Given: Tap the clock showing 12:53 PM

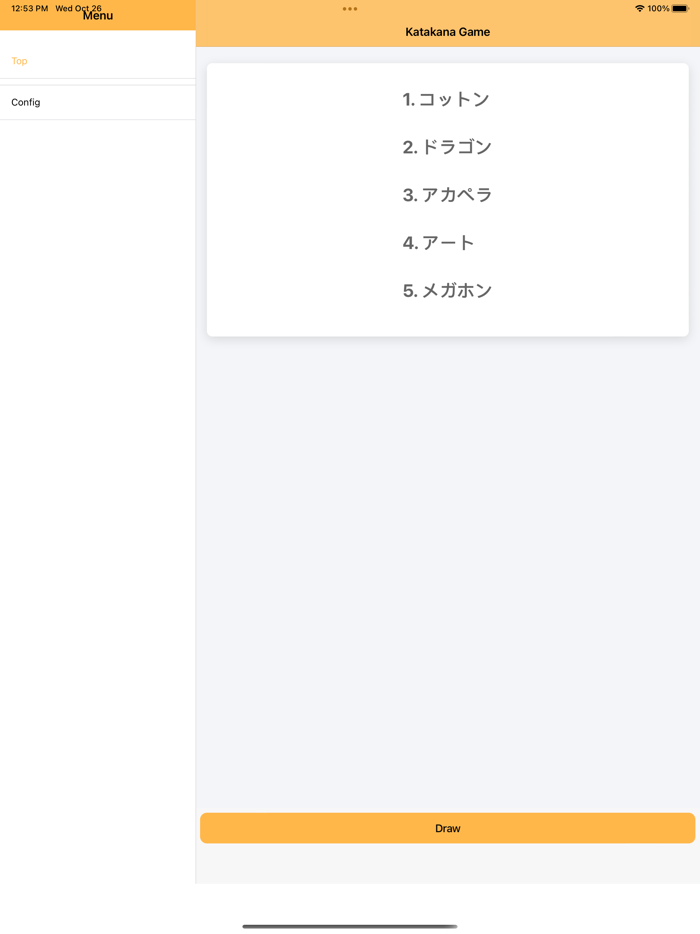Looking at the screenshot, I should (25, 7).
